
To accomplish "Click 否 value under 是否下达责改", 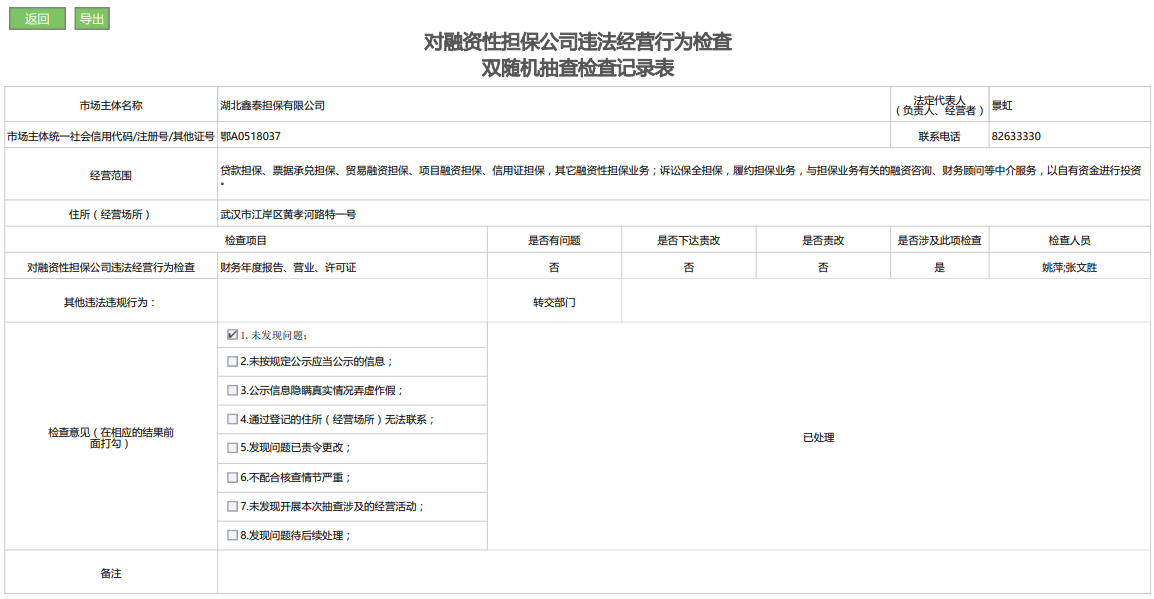I will 688,267.
